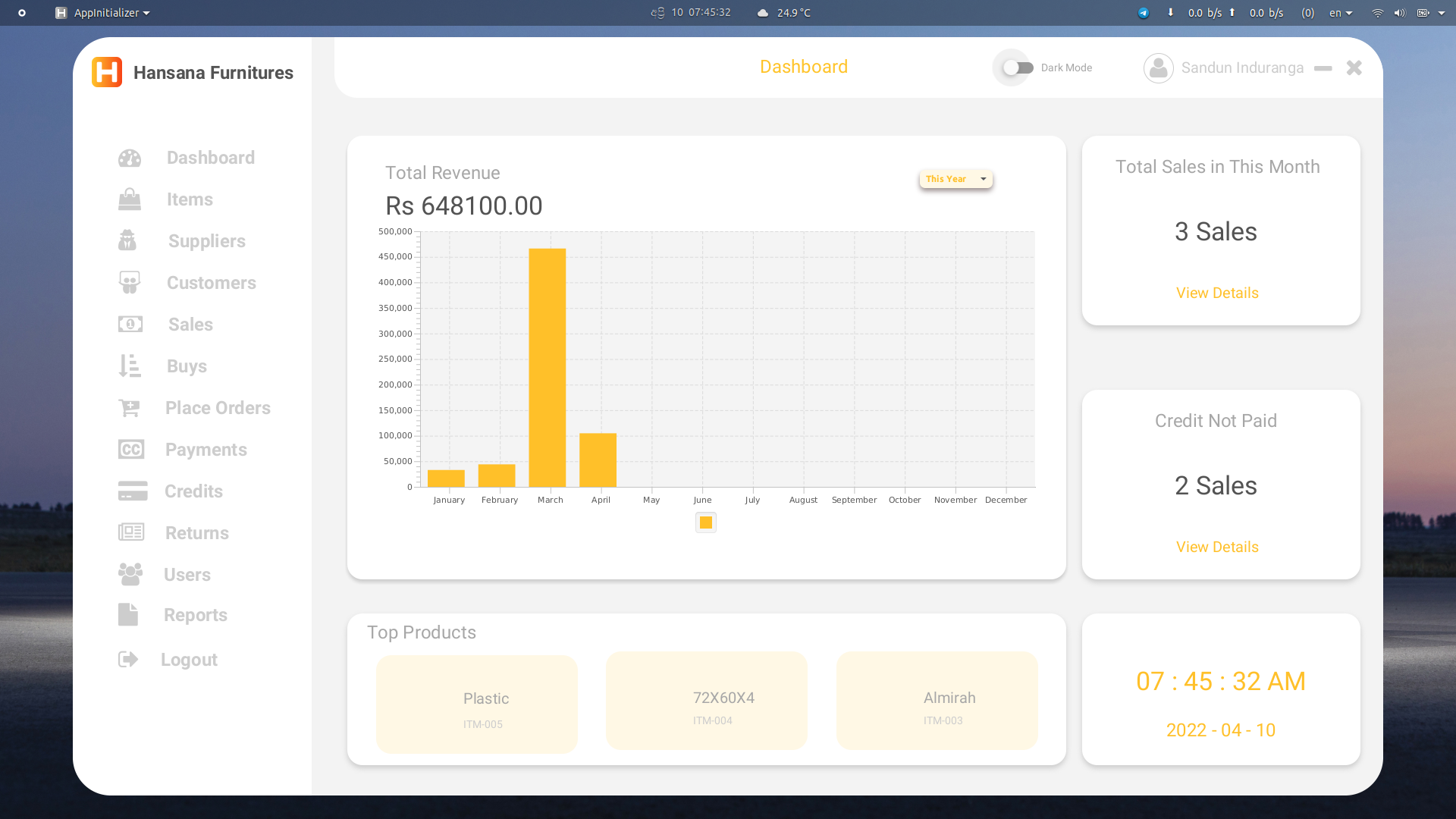Click View Details under Credit Not Paid
1456x819 pixels.
pos(1216,546)
